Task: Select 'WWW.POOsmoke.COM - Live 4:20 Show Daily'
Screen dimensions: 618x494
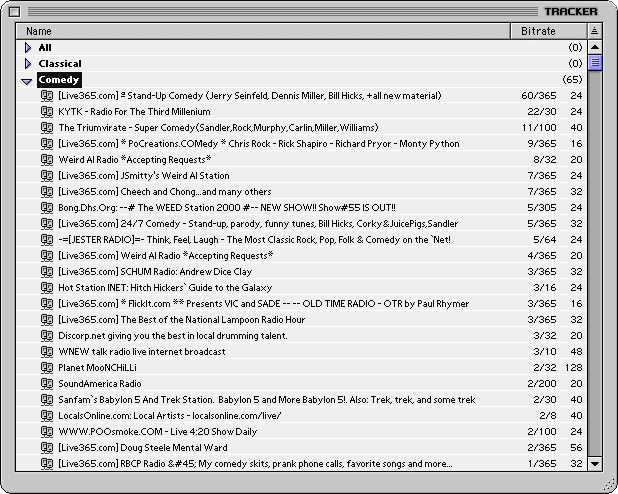Action: click(158, 432)
